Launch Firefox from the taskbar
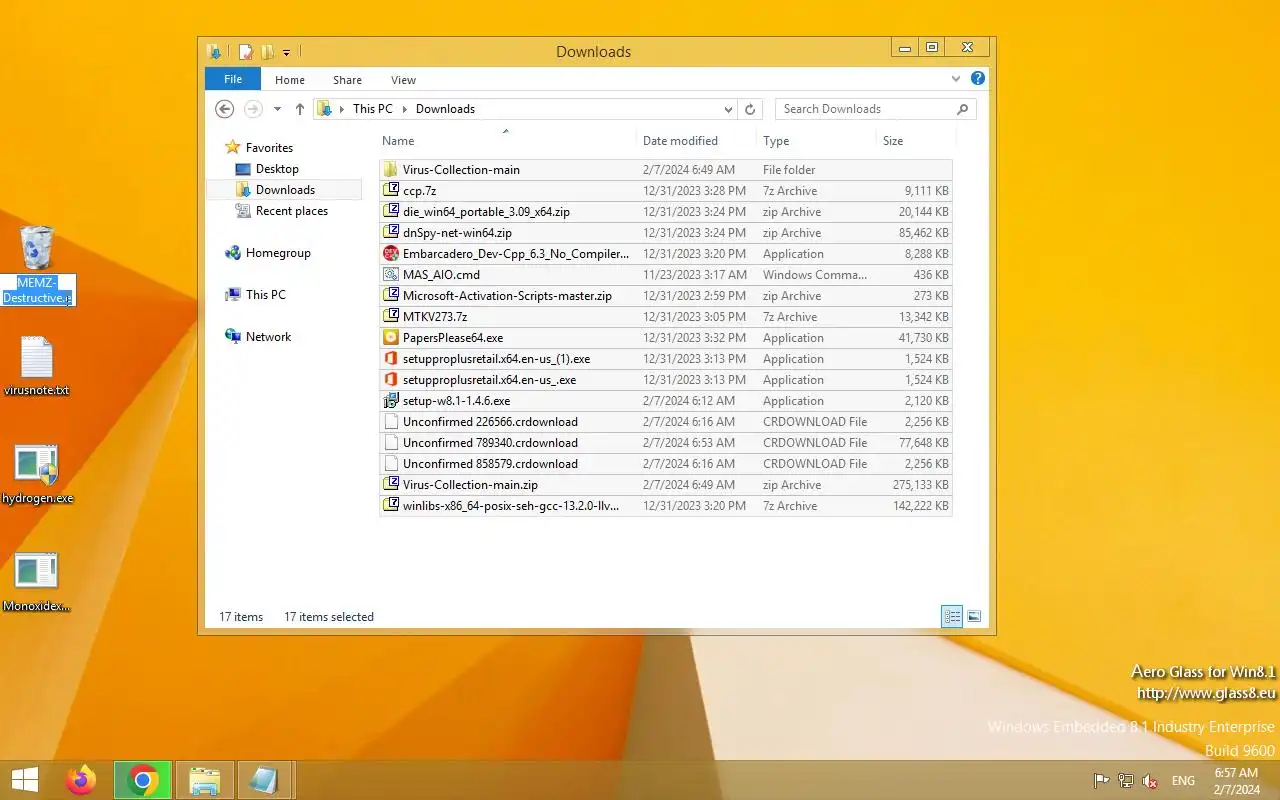 point(81,780)
